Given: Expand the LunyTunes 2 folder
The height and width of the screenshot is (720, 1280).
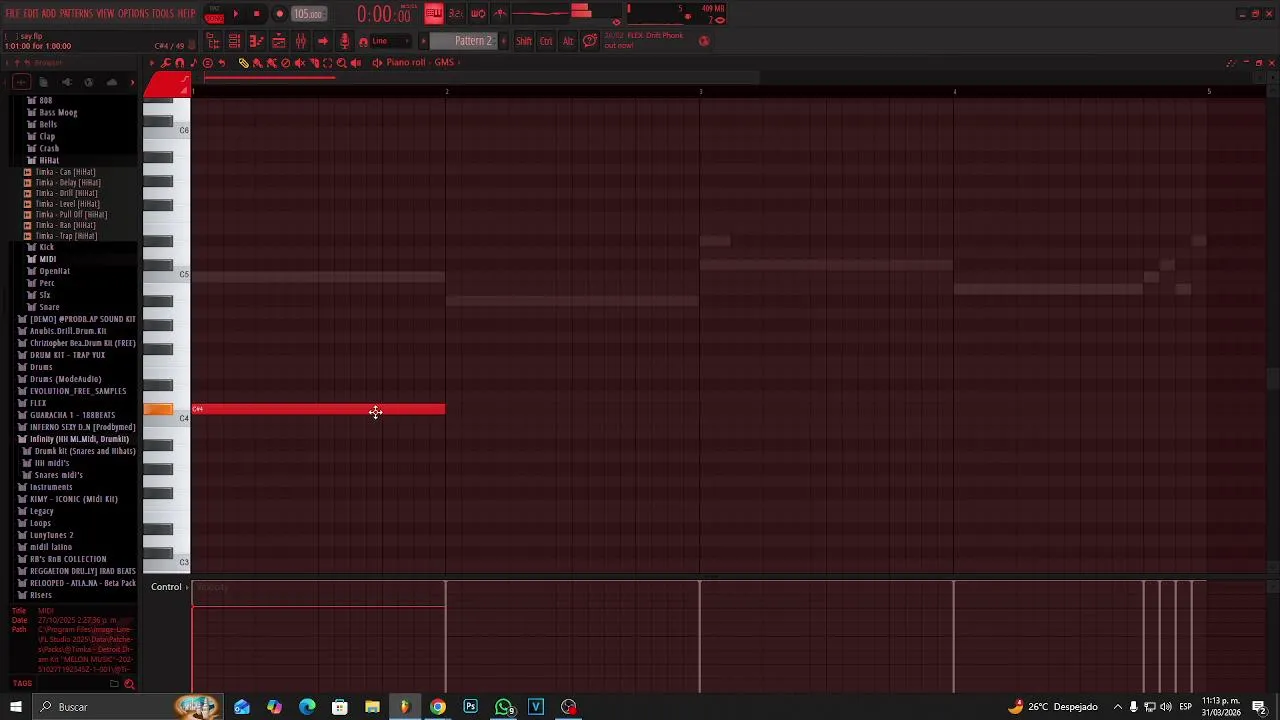Looking at the screenshot, I should [x=51, y=535].
